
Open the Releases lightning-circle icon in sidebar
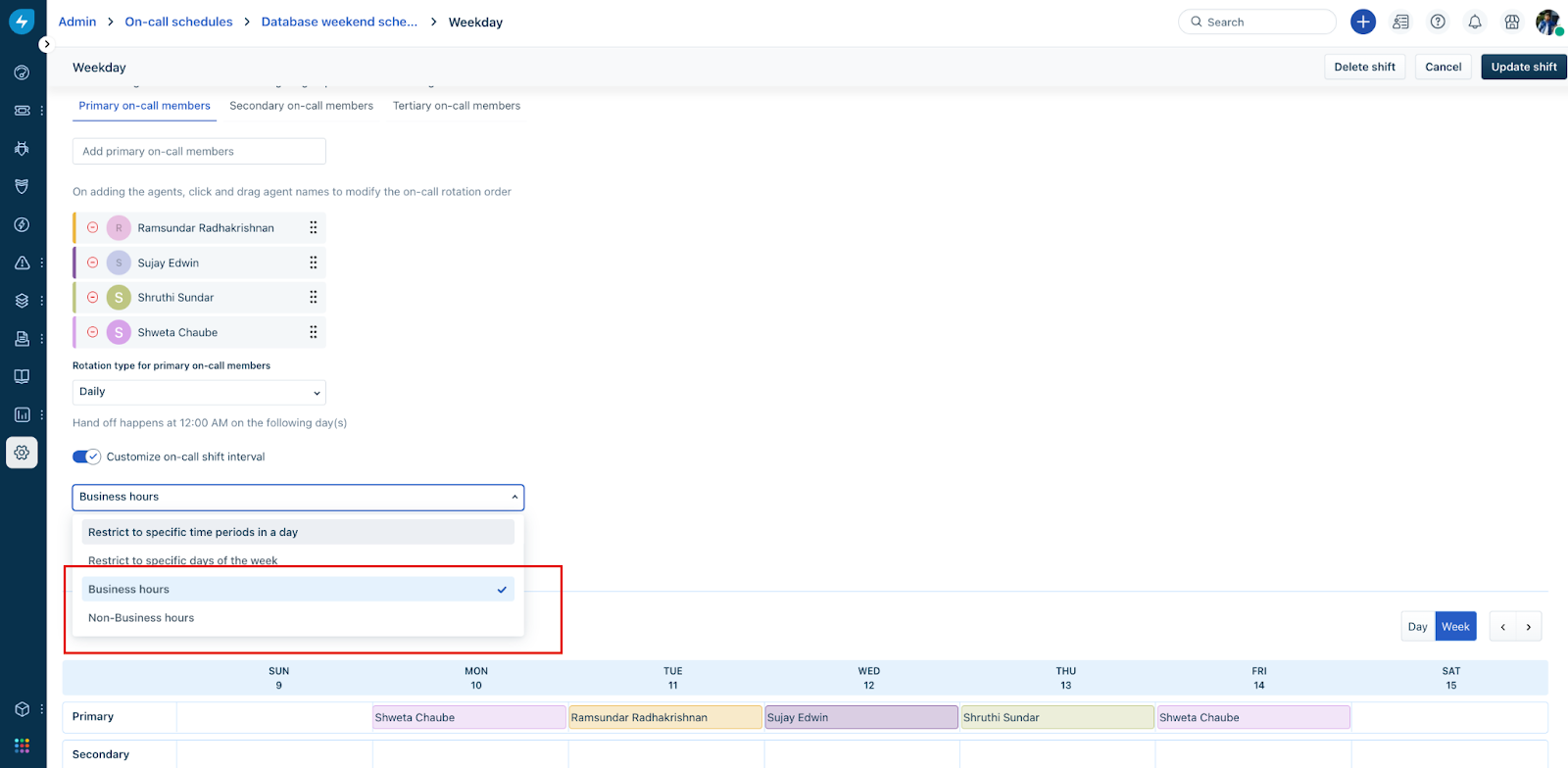pyautogui.click(x=22, y=224)
